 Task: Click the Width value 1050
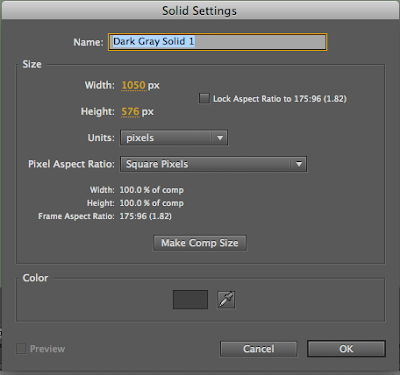pos(133,85)
